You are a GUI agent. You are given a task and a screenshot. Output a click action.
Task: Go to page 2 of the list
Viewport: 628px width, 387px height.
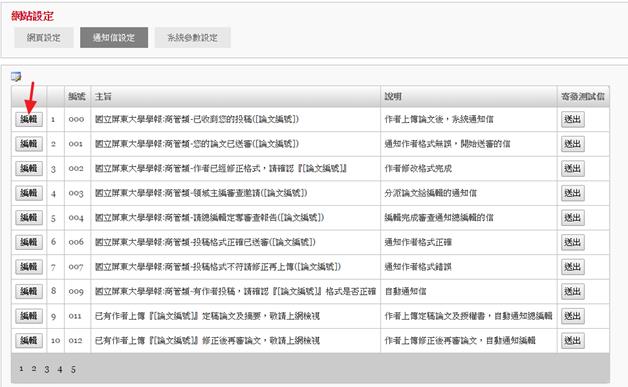34,369
